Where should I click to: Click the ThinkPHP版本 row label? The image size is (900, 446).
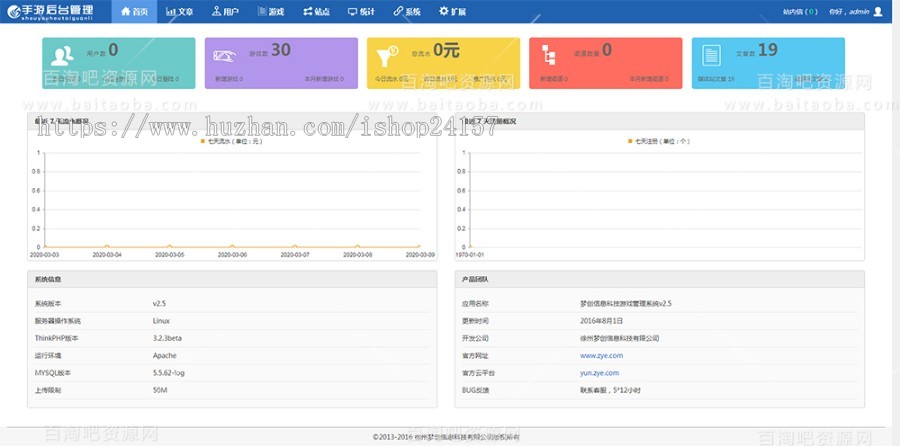[x=56, y=338]
